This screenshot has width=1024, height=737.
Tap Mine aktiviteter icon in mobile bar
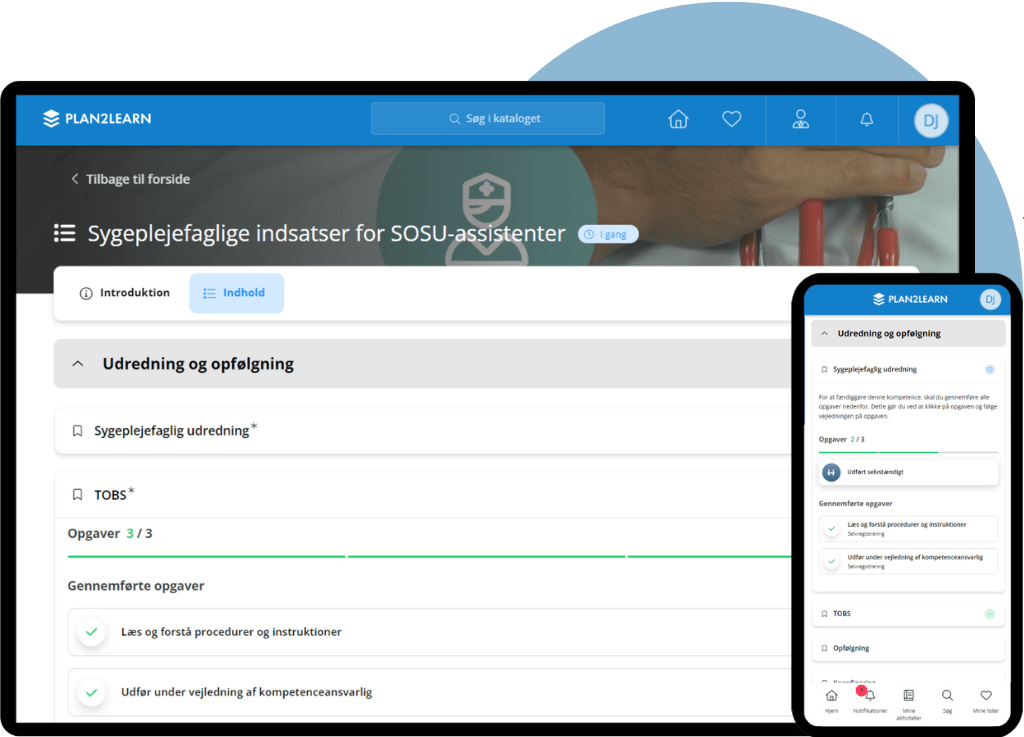[x=908, y=696]
